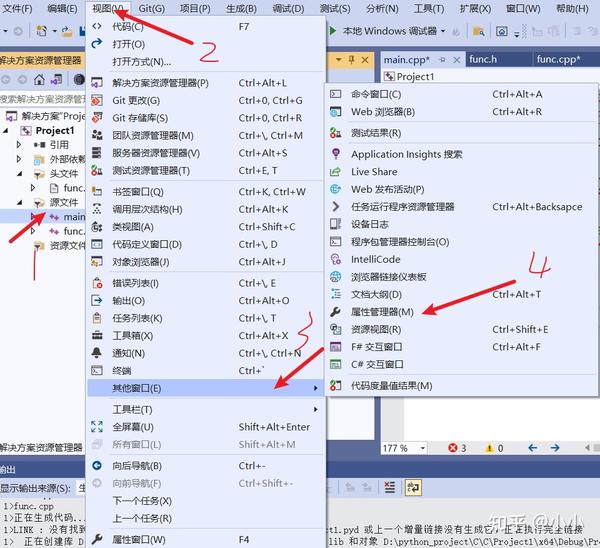The width and height of the screenshot is (600, 548).
Task: Click the navigate-forward blue arrow in editor status
Action: tap(555, 447)
